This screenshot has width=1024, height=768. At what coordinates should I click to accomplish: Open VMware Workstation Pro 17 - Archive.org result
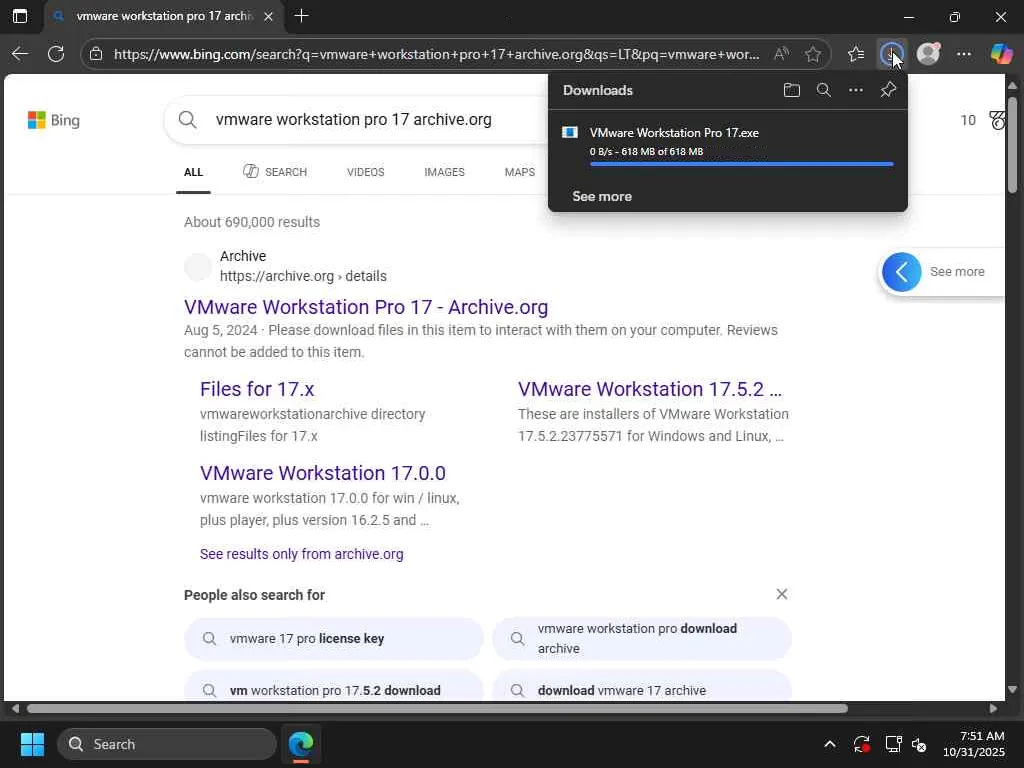click(x=366, y=307)
